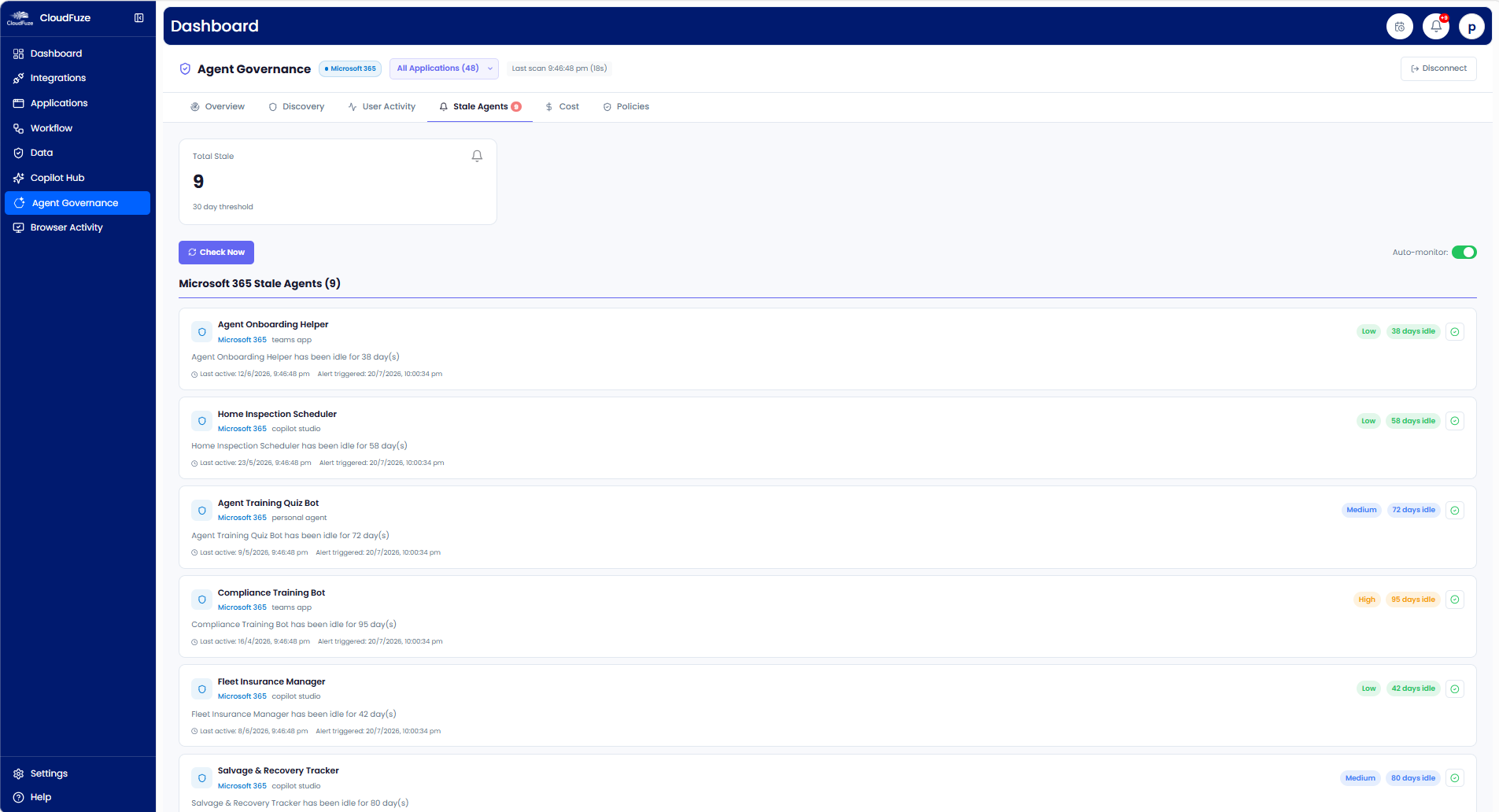Click Home Inspection Scheduler agent icon
1499x812 pixels.
coord(202,421)
